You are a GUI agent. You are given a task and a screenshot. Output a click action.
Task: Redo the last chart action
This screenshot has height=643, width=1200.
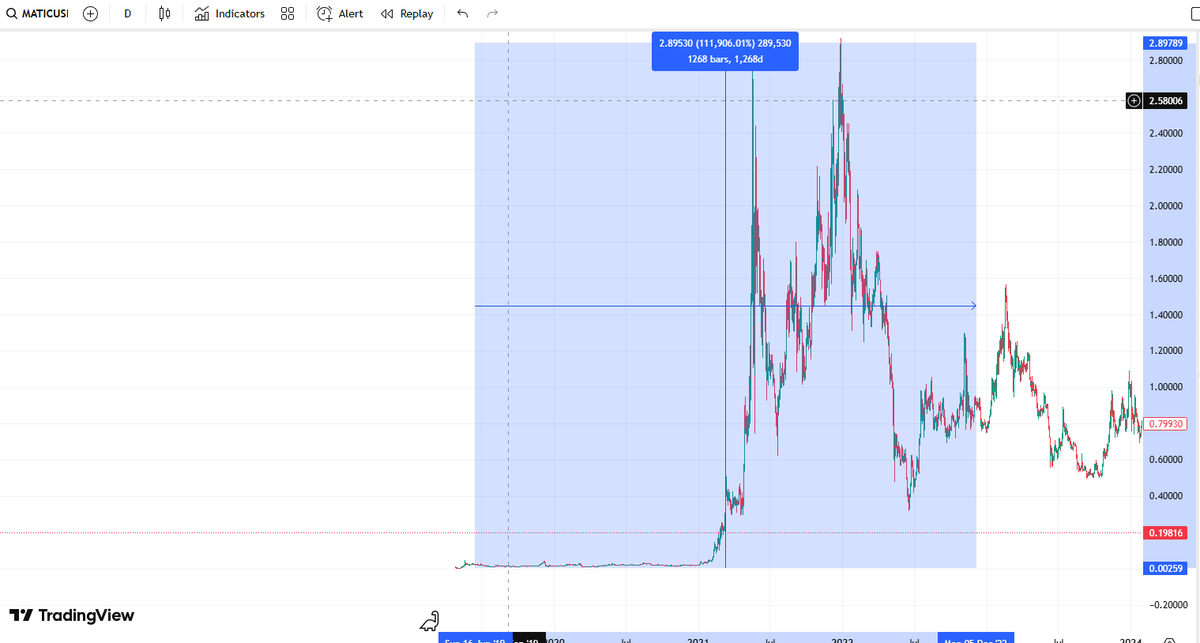(x=491, y=14)
